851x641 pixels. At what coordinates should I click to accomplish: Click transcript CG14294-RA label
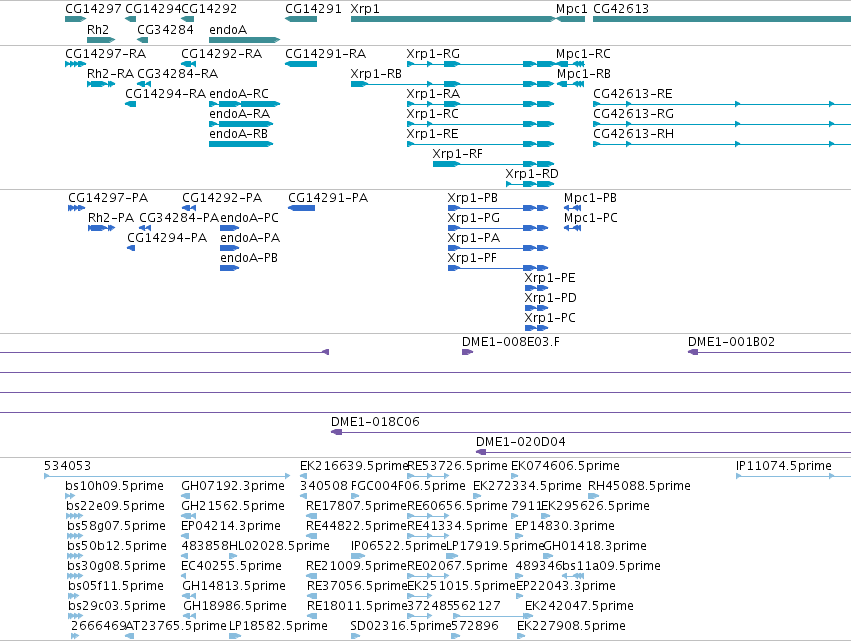coord(166,94)
